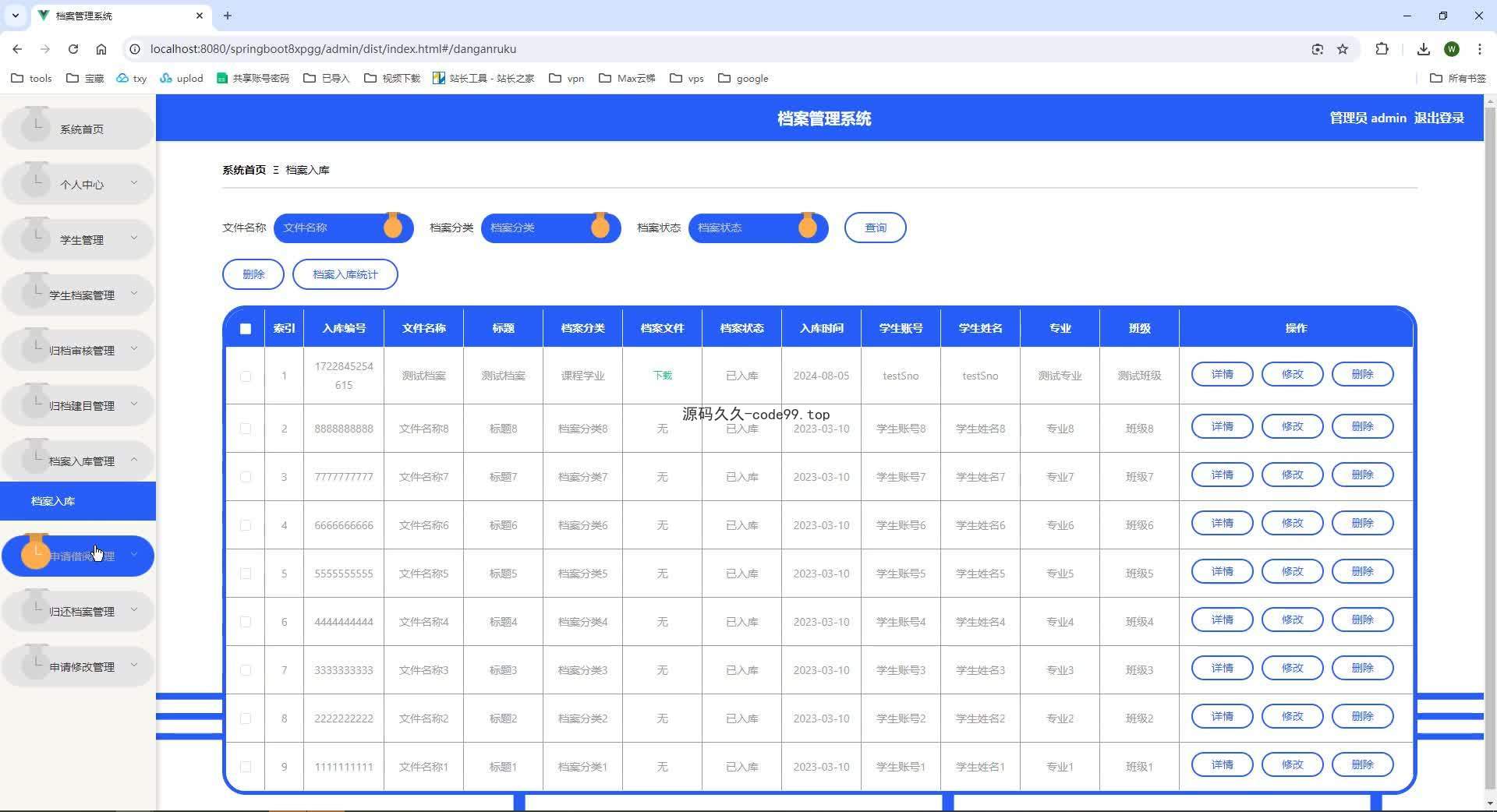Open the browser extensions puzzle icon
Screen dimensions: 1497x812
pyautogui.click(x=1382, y=48)
